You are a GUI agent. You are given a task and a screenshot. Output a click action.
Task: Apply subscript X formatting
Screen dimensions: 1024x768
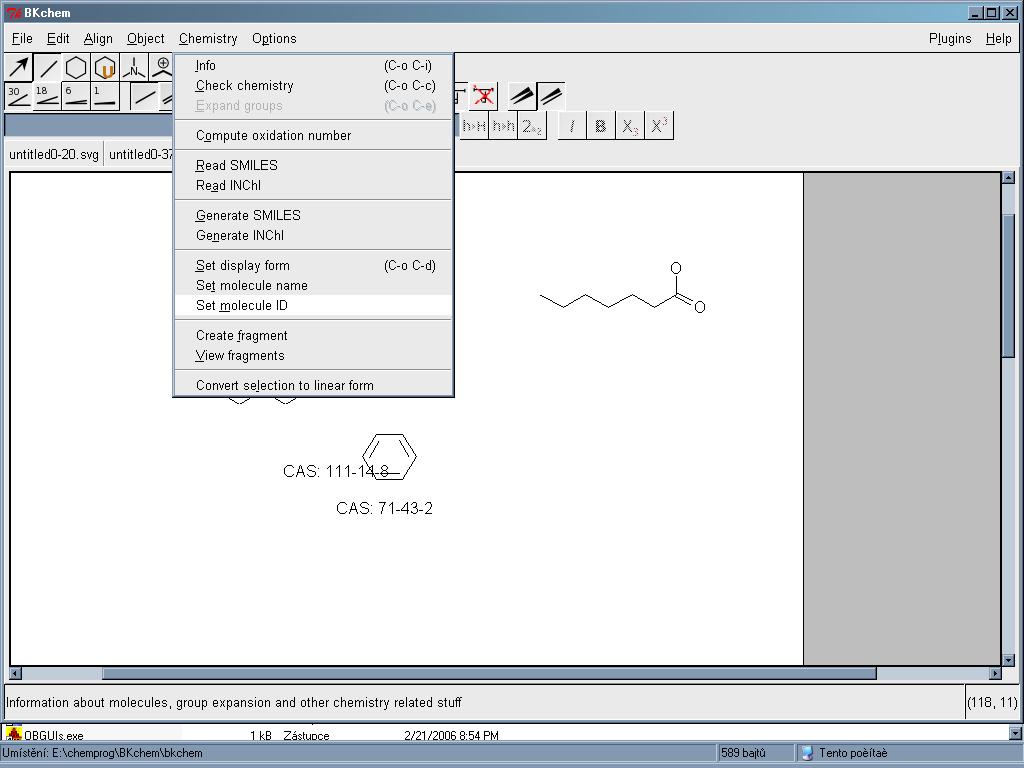tap(630, 125)
